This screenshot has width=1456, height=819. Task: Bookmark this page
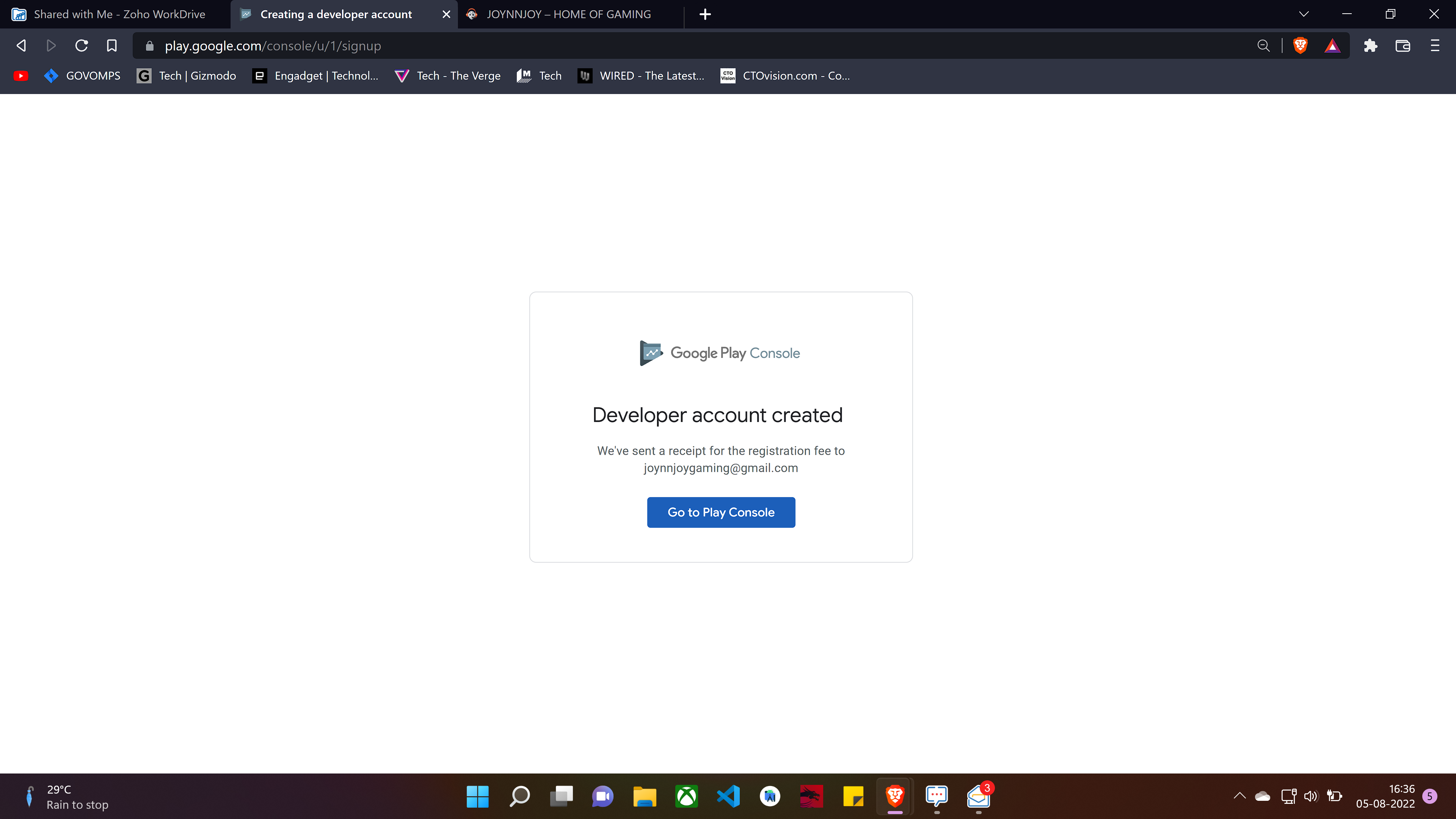112,46
